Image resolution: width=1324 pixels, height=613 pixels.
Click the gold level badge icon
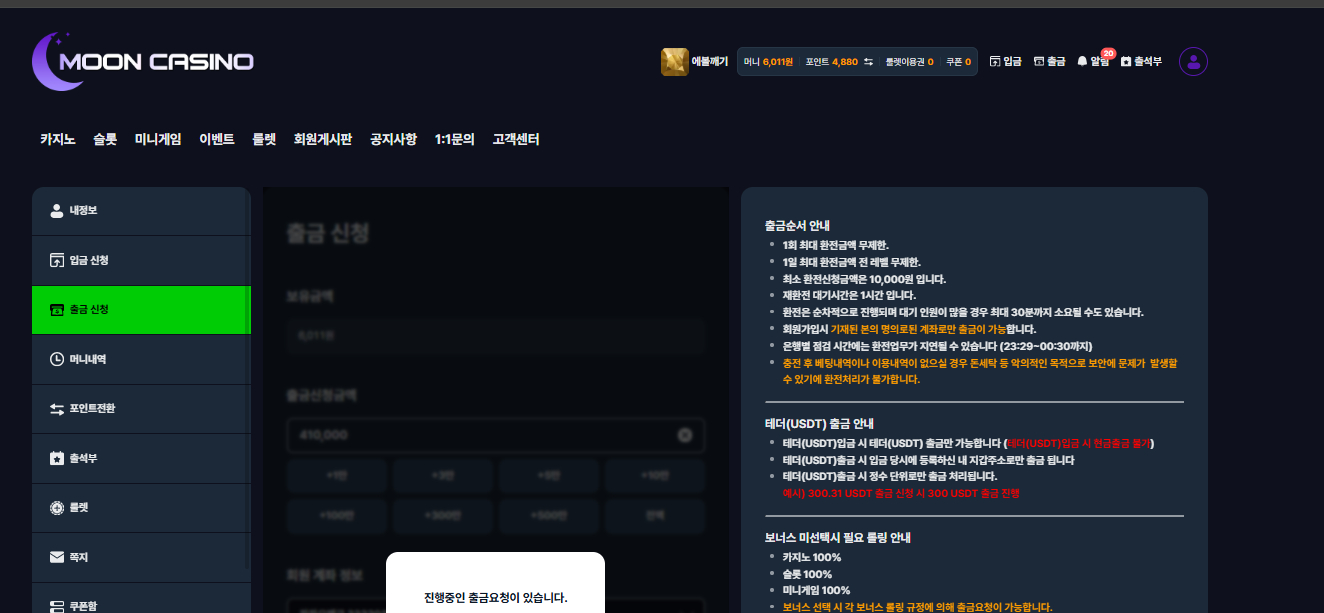[x=674, y=62]
